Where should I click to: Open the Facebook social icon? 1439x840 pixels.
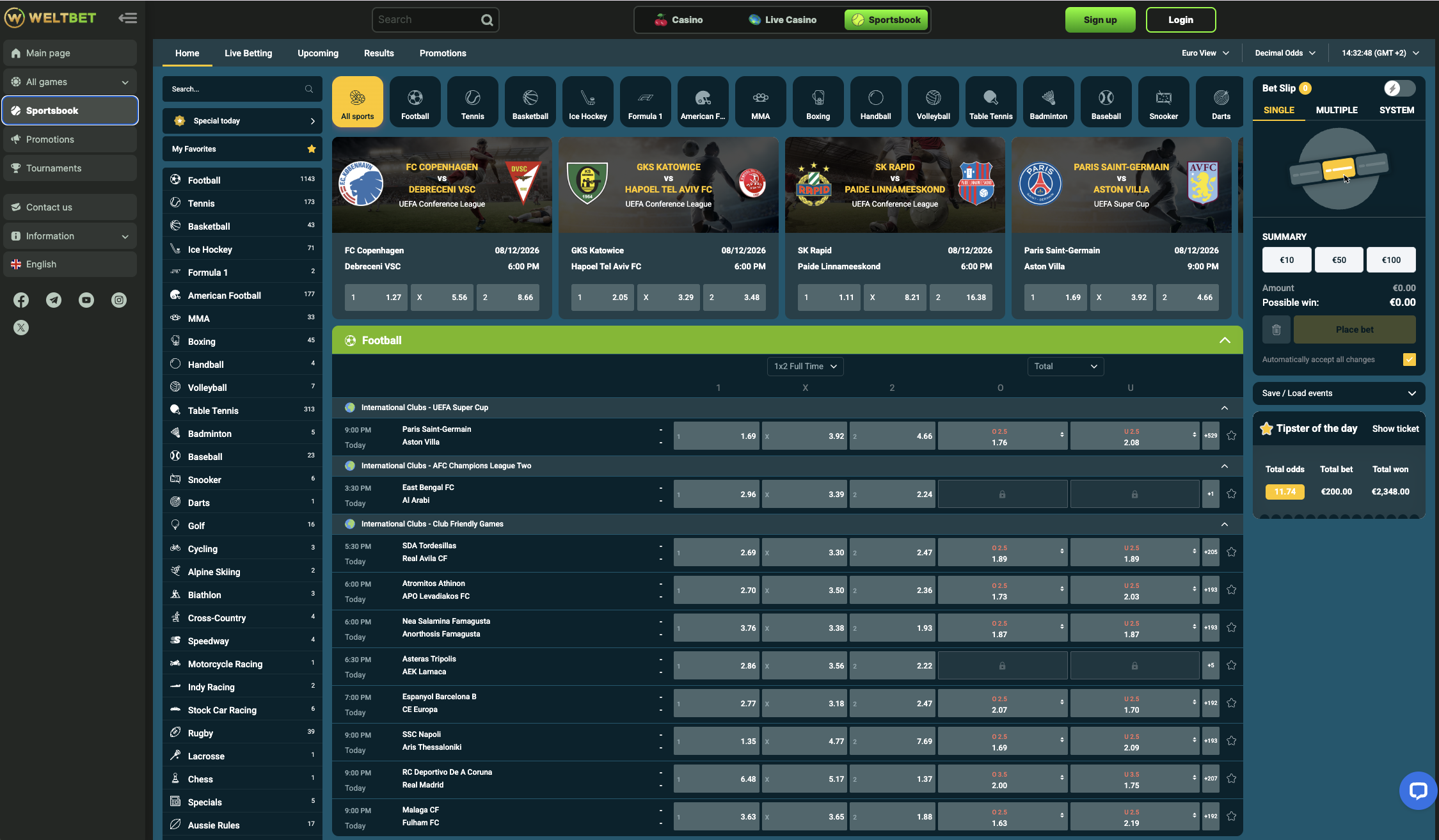pos(21,300)
